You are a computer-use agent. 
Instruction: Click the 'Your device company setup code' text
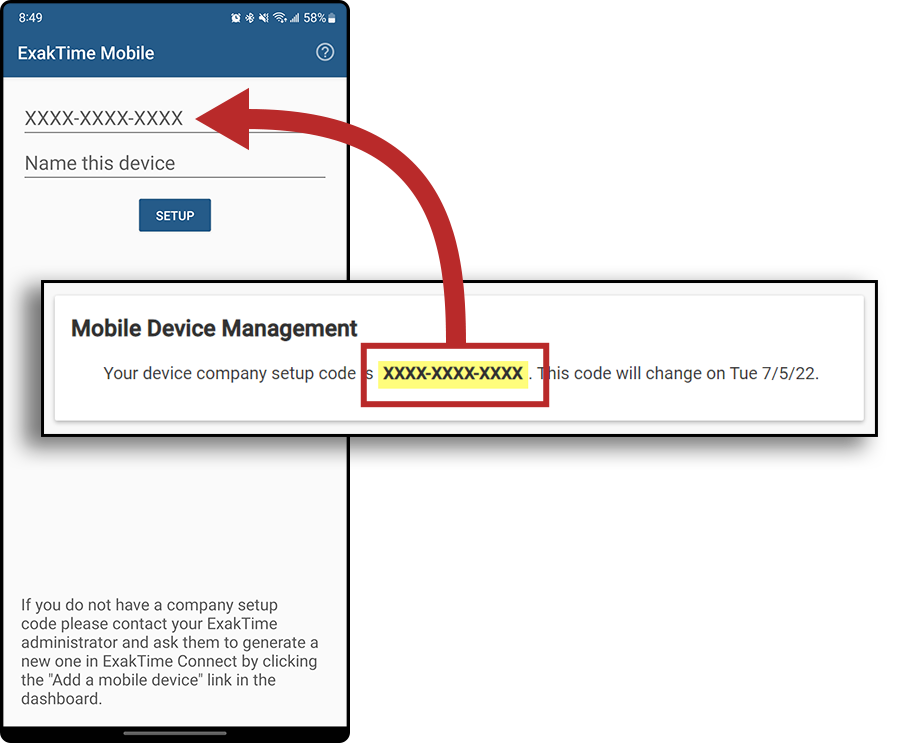pyautogui.click(x=230, y=374)
